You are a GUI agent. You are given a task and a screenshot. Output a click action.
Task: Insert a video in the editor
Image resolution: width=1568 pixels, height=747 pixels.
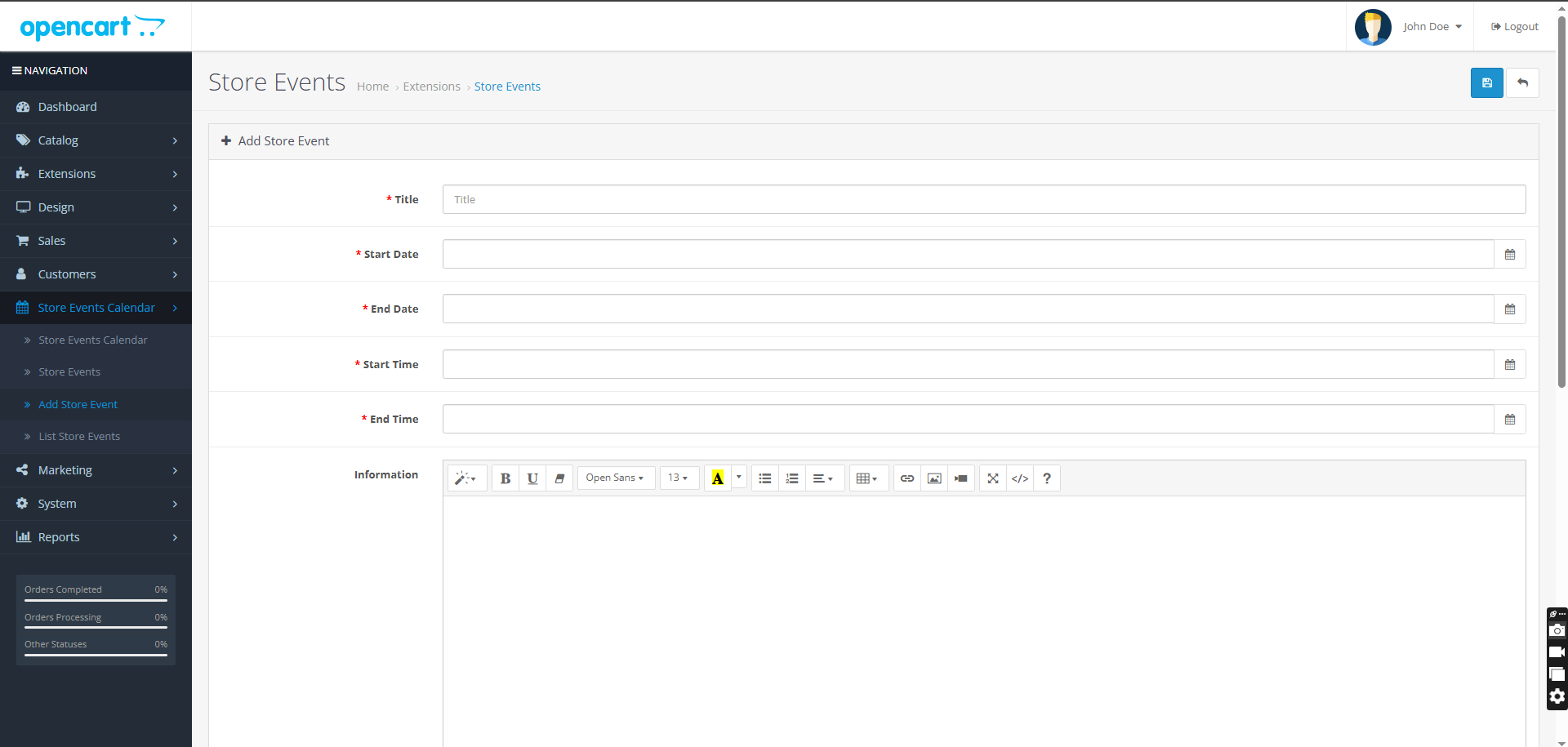click(961, 478)
